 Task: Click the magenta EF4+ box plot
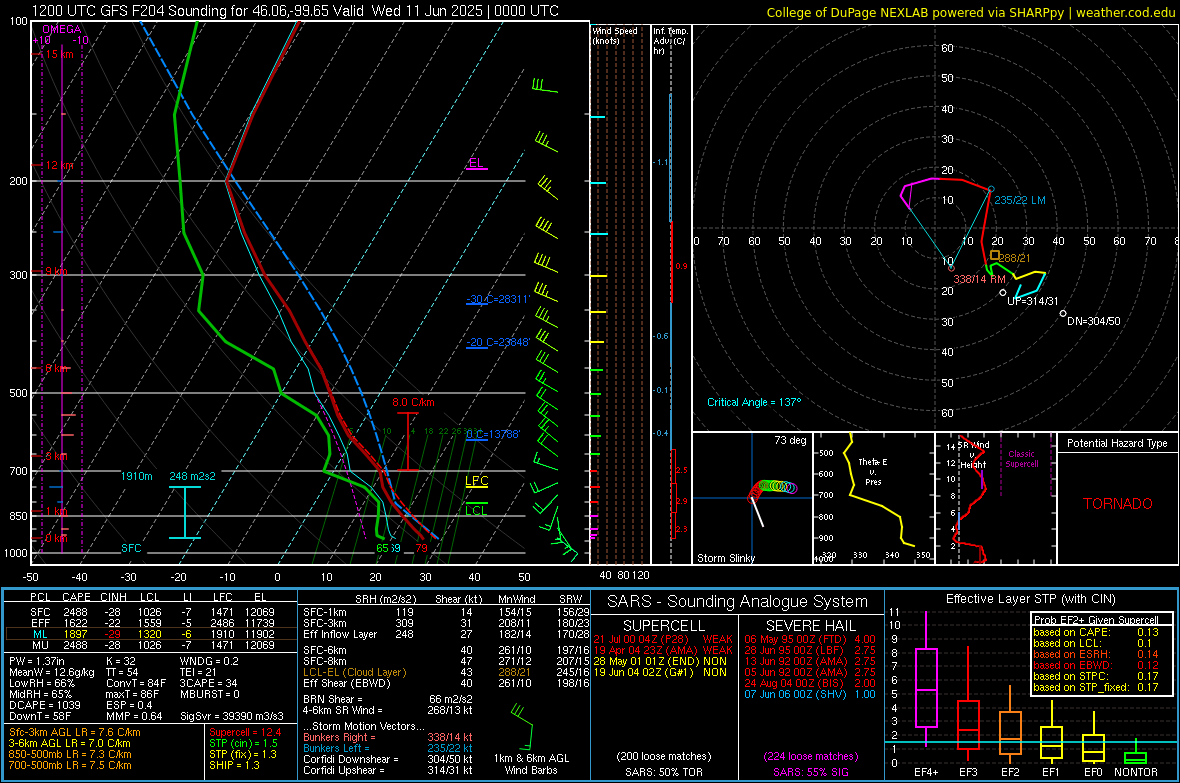point(926,679)
